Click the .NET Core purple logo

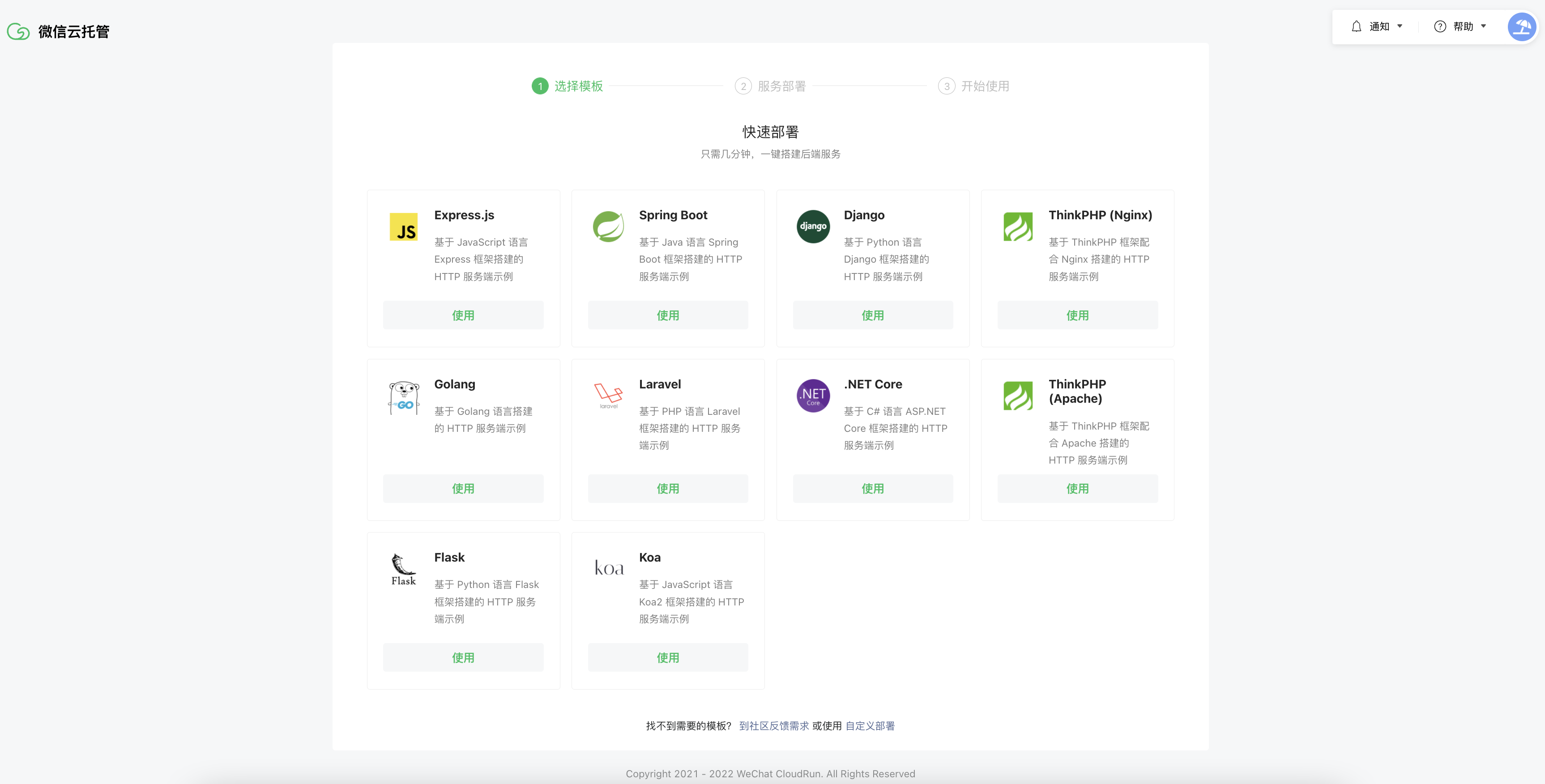[813, 396]
